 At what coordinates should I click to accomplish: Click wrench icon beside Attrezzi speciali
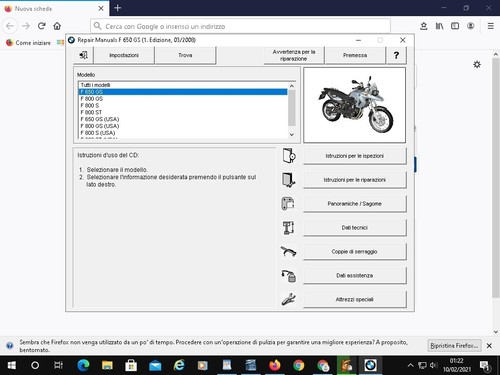click(x=289, y=299)
